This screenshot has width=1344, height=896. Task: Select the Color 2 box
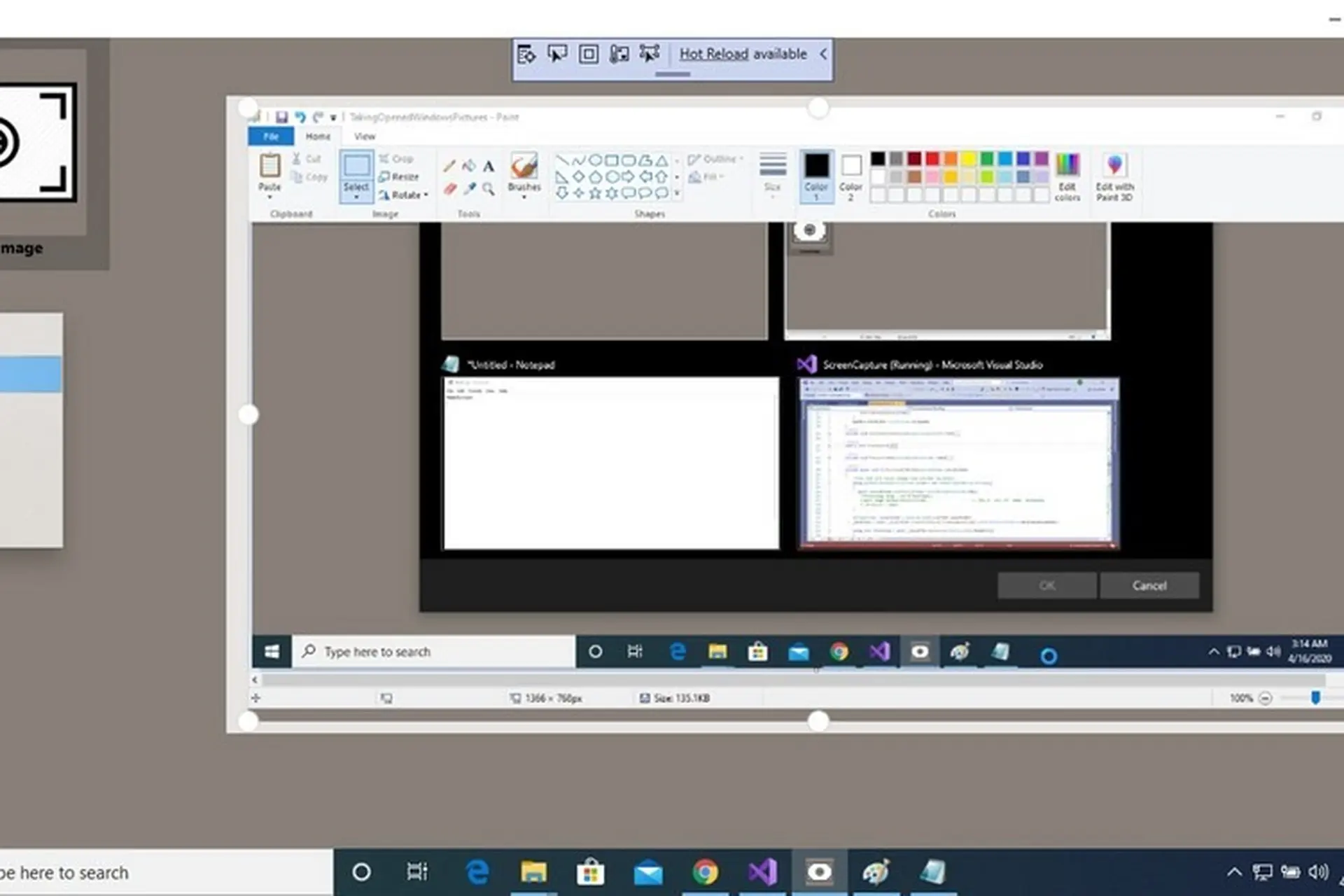click(850, 177)
